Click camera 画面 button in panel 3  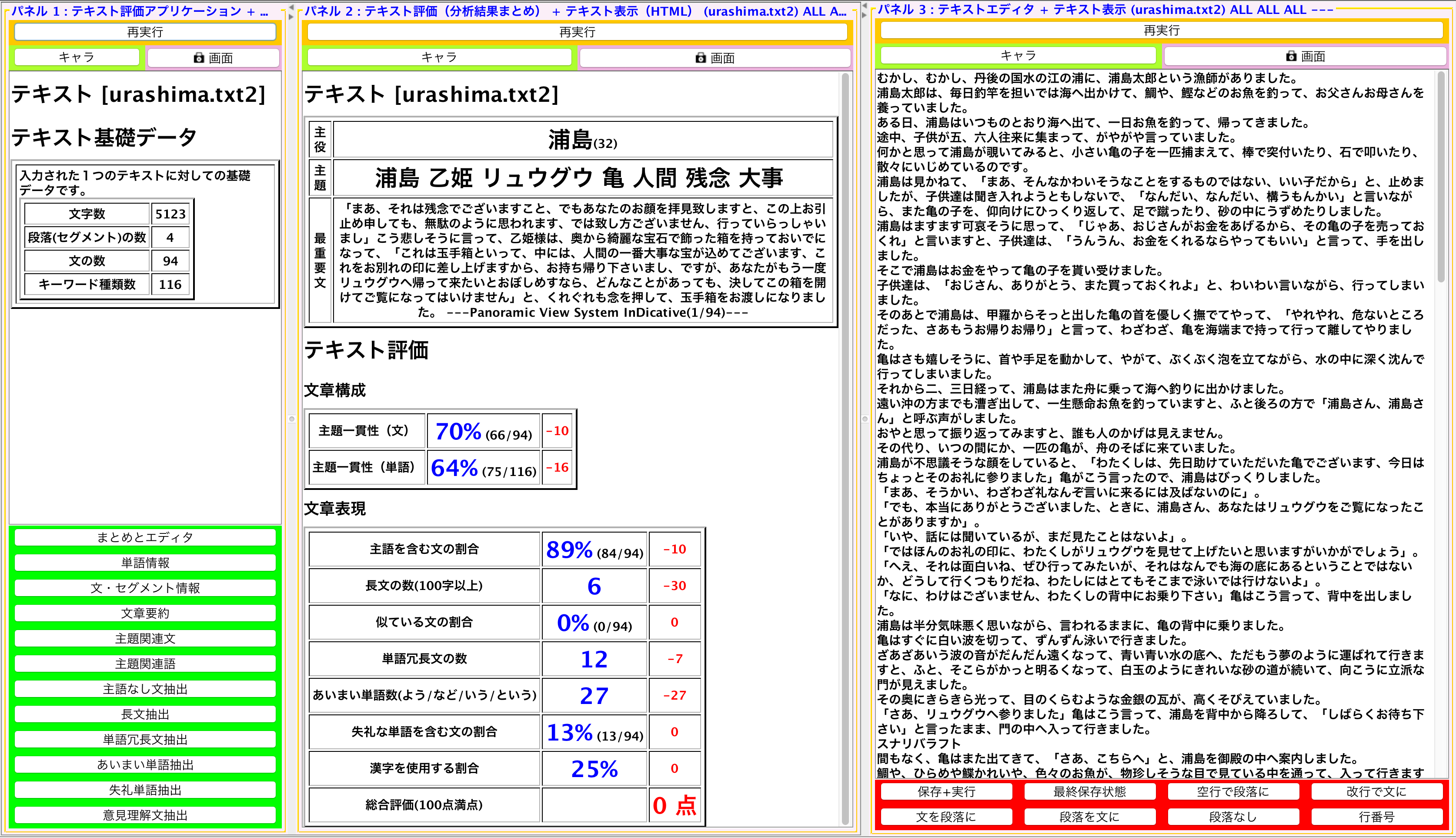pyautogui.click(x=1305, y=56)
